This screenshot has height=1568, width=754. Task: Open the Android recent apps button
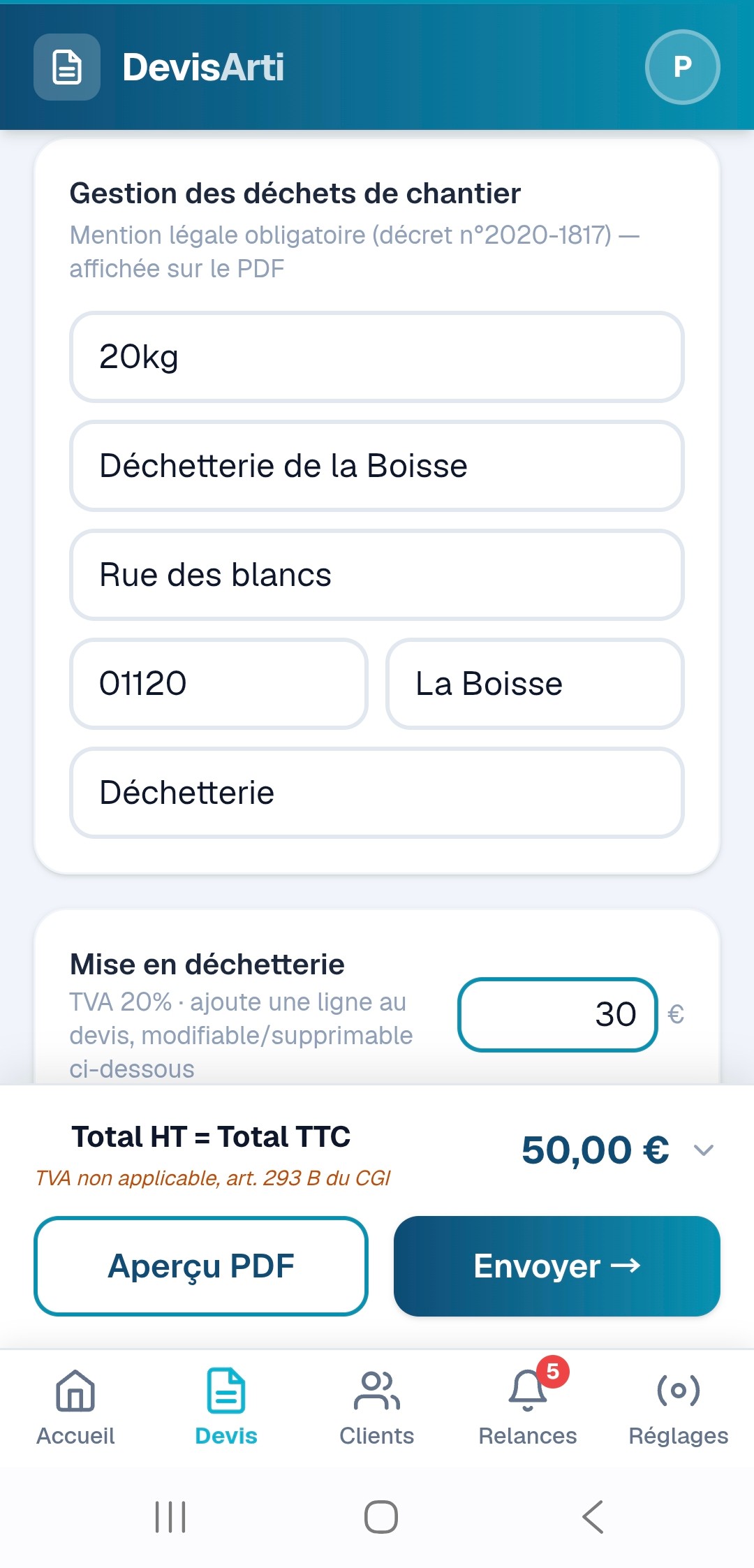click(170, 1517)
